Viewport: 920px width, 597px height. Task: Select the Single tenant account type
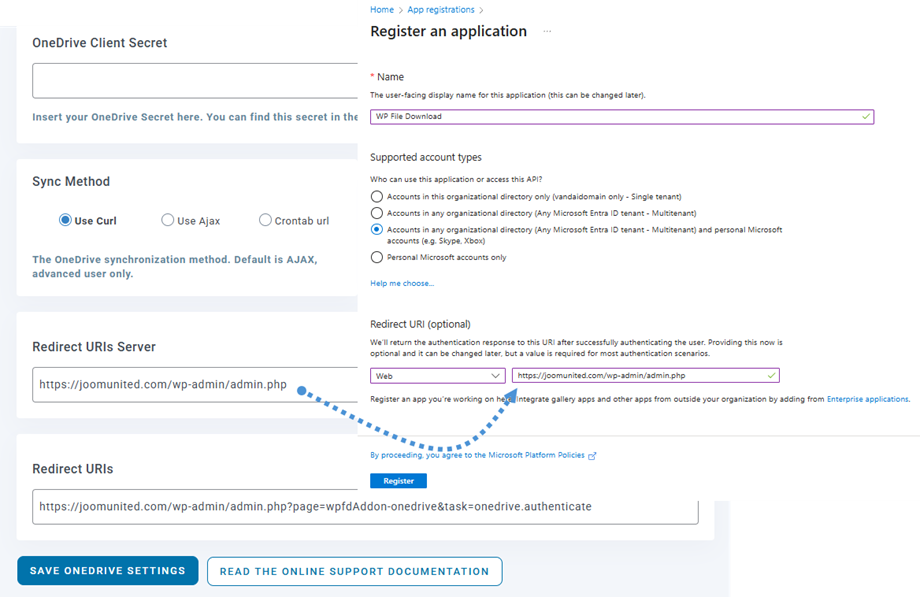pyautogui.click(x=376, y=197)
